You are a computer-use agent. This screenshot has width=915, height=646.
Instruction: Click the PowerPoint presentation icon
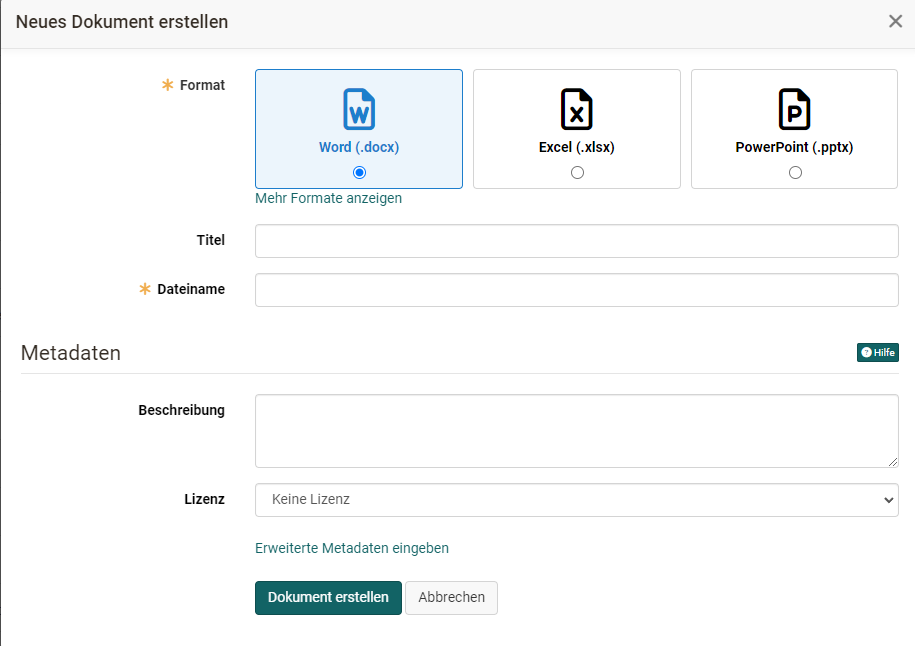pos(794,109)
